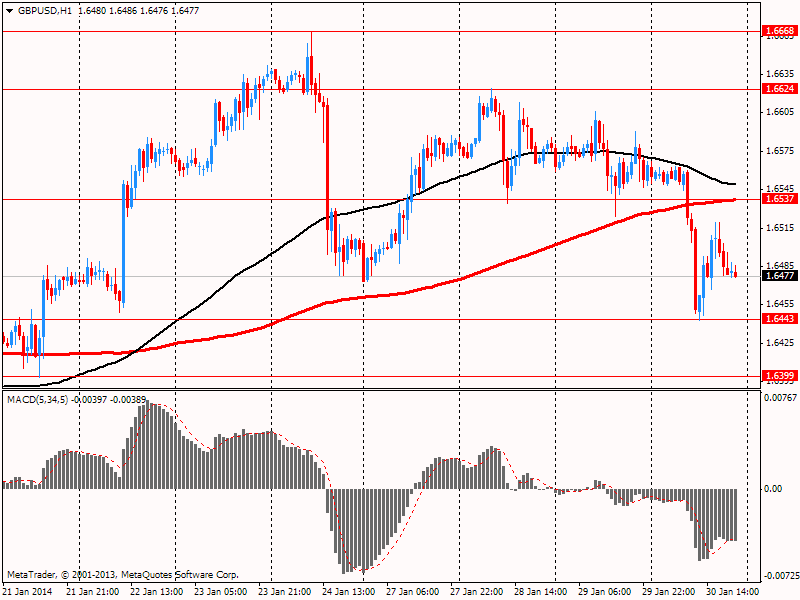
Task: Click the 24 Jan 13:00 time label
Action: [349, 592]
